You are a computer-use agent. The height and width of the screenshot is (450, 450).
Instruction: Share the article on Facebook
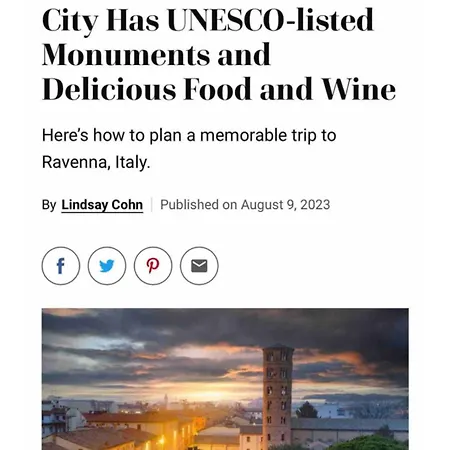point(61,266)
